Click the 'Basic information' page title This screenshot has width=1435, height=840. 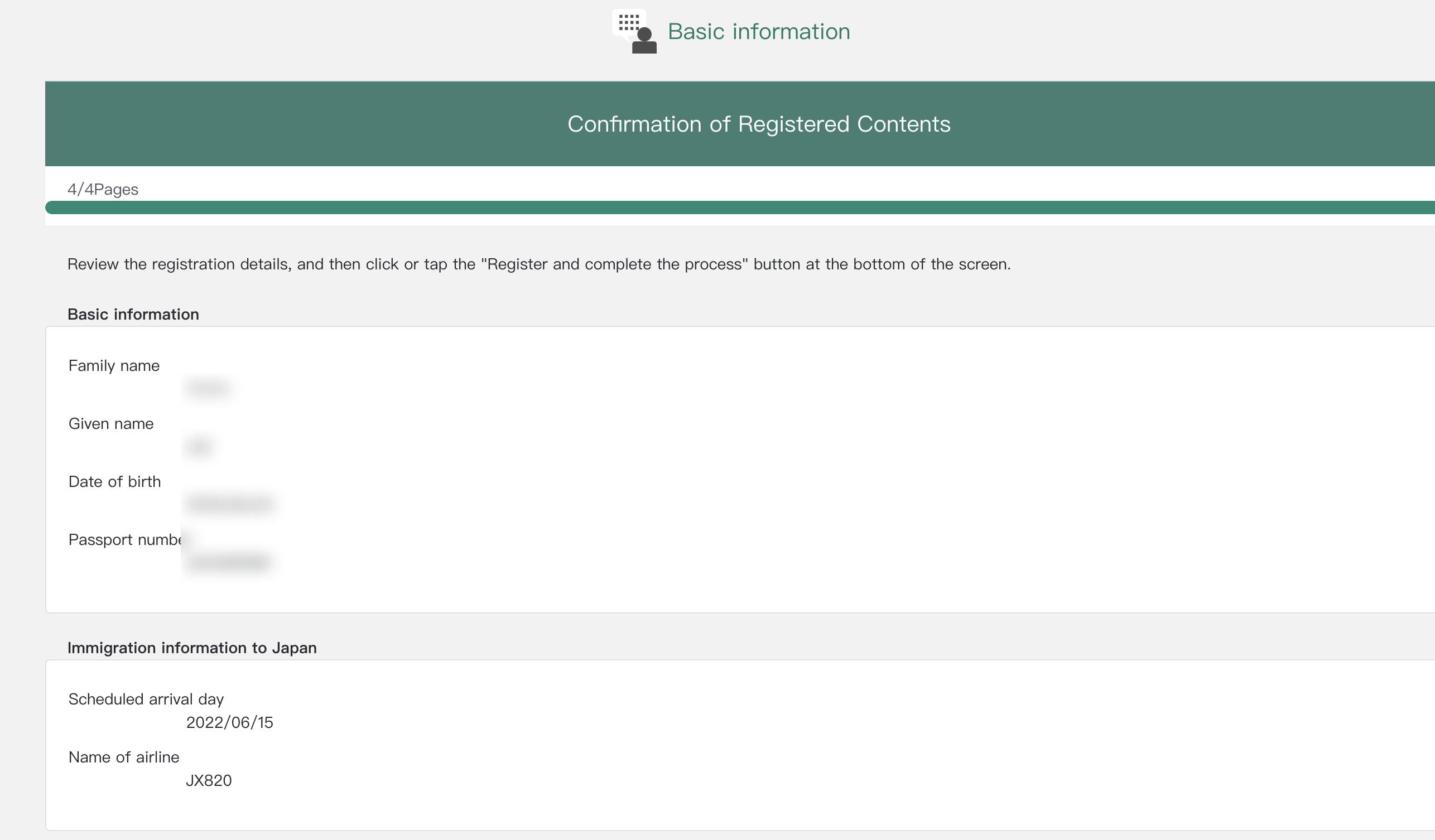[758, 31]
